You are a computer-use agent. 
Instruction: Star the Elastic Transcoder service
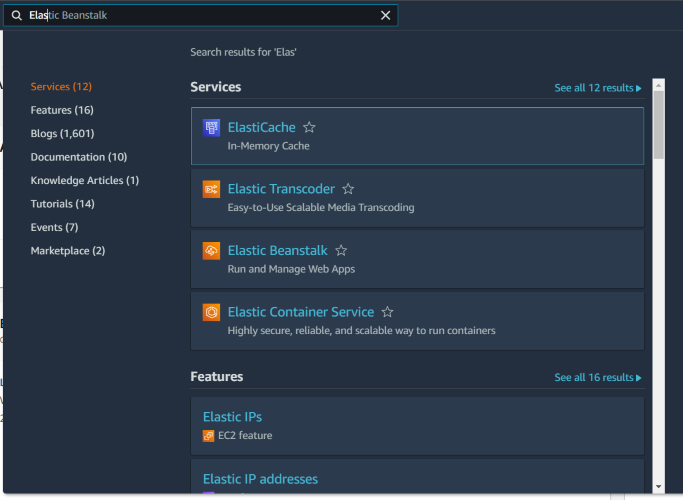coord(348,189)
